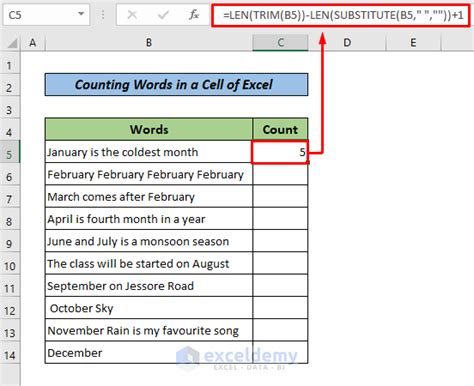Select cell C5 containing value 5
This screenshot has height=386, width=474.
(280, 152)
